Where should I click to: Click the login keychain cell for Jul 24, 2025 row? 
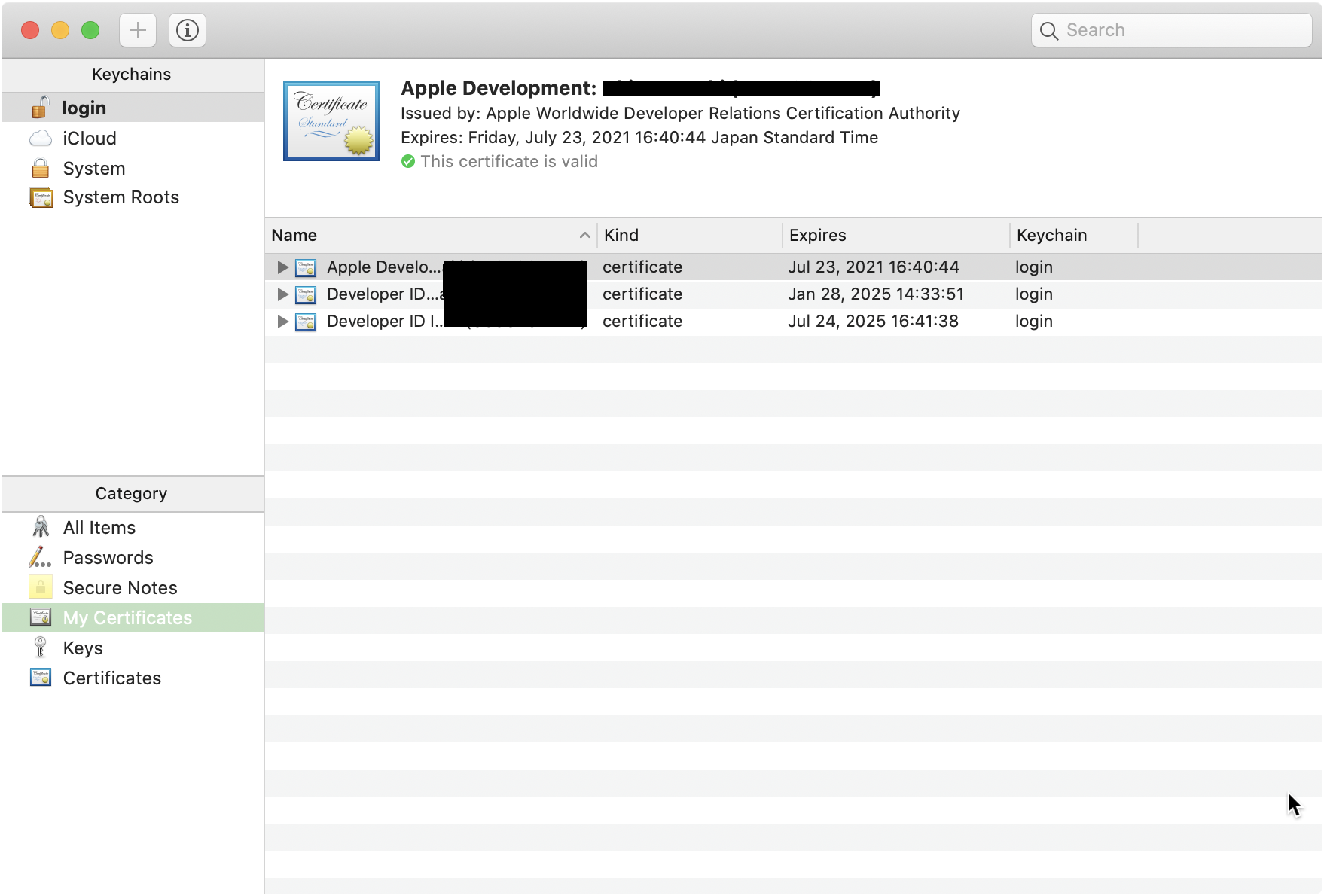pyautogui.click(x=1034, y=322)
